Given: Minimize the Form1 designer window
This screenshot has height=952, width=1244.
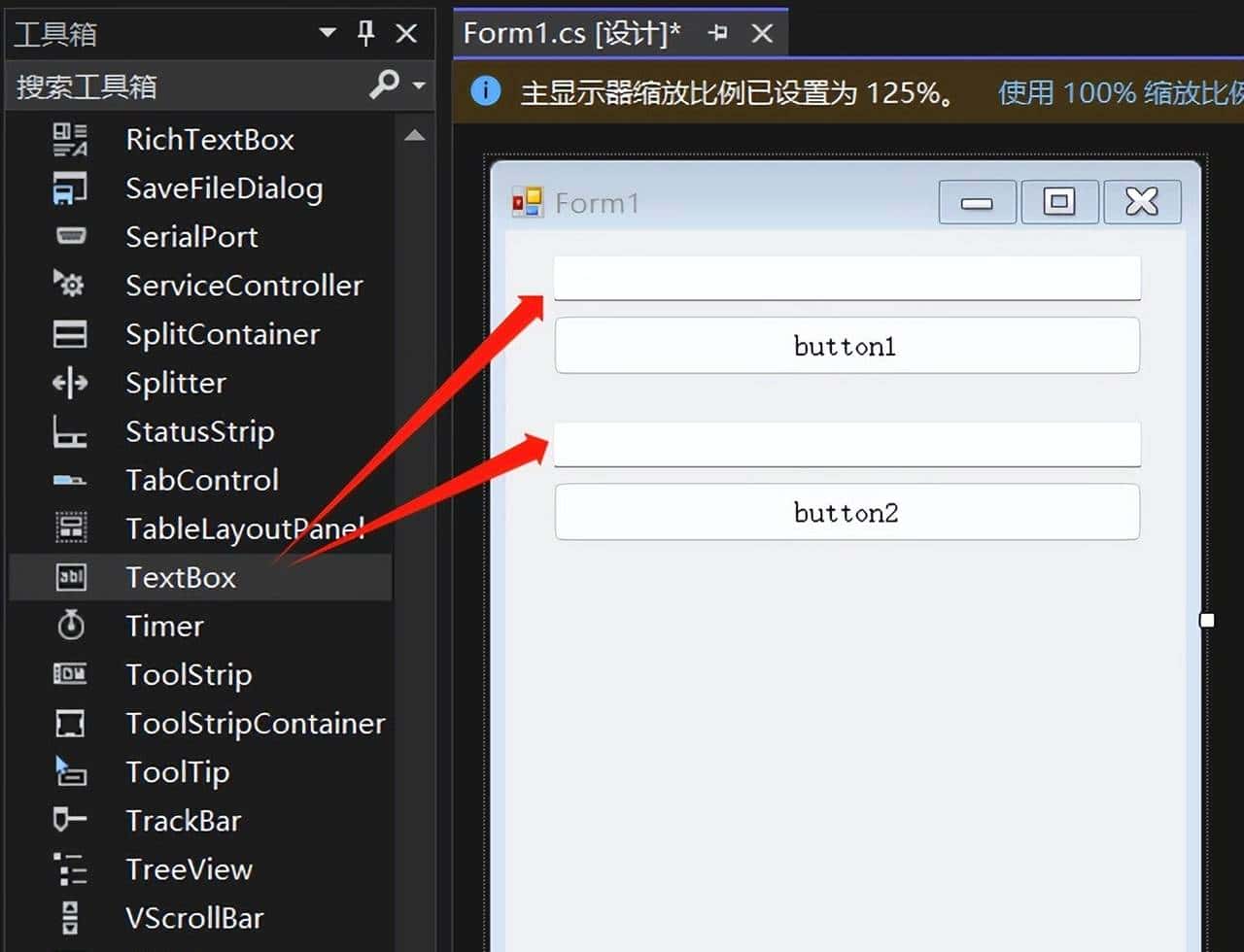Looking at the screenshot, I should [977, 202].
